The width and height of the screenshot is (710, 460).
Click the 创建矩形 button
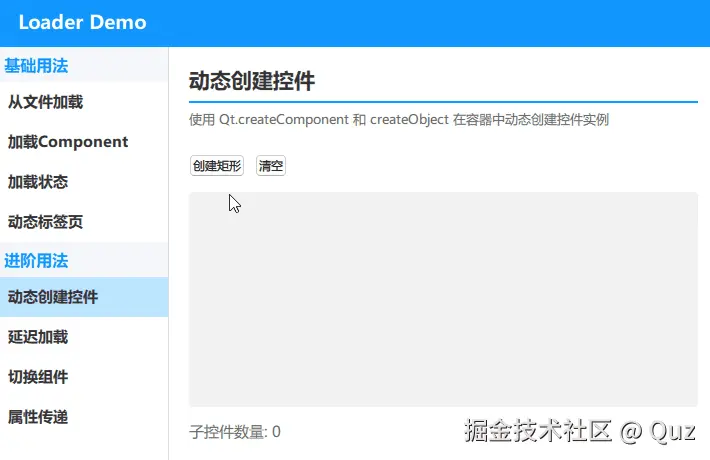[x=217, y=166]
